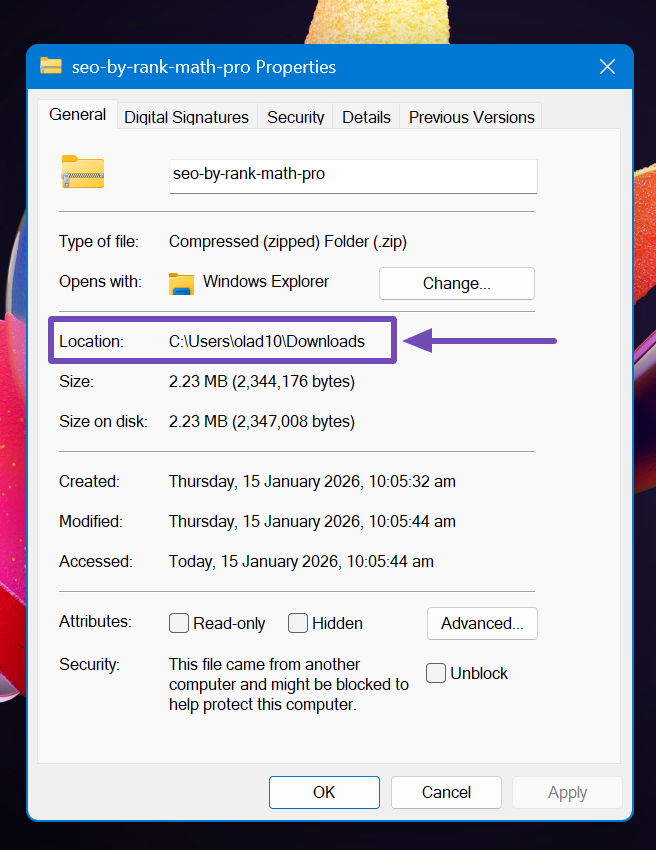Click the Type of file: label
This screenshot has height=850, width=656.
click(x=99, y=241)
